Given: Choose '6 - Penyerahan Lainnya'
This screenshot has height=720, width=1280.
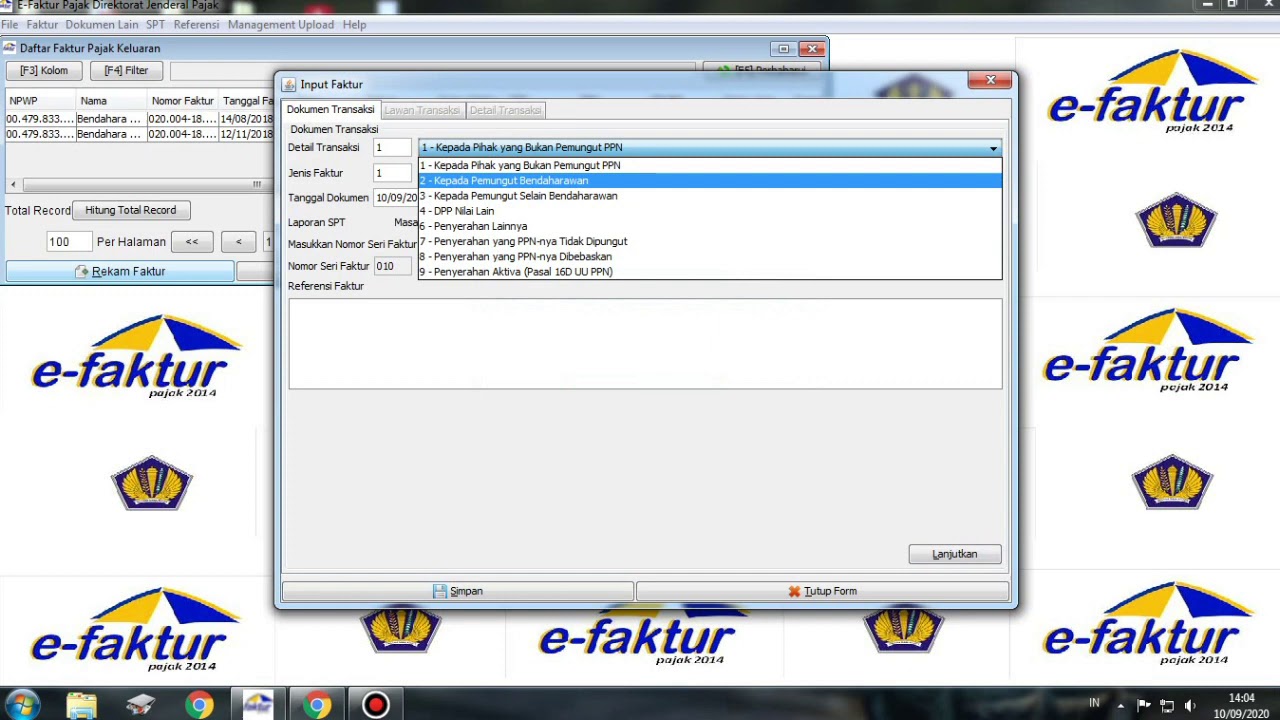Looking at the screenshot, I should pos(710,226).
